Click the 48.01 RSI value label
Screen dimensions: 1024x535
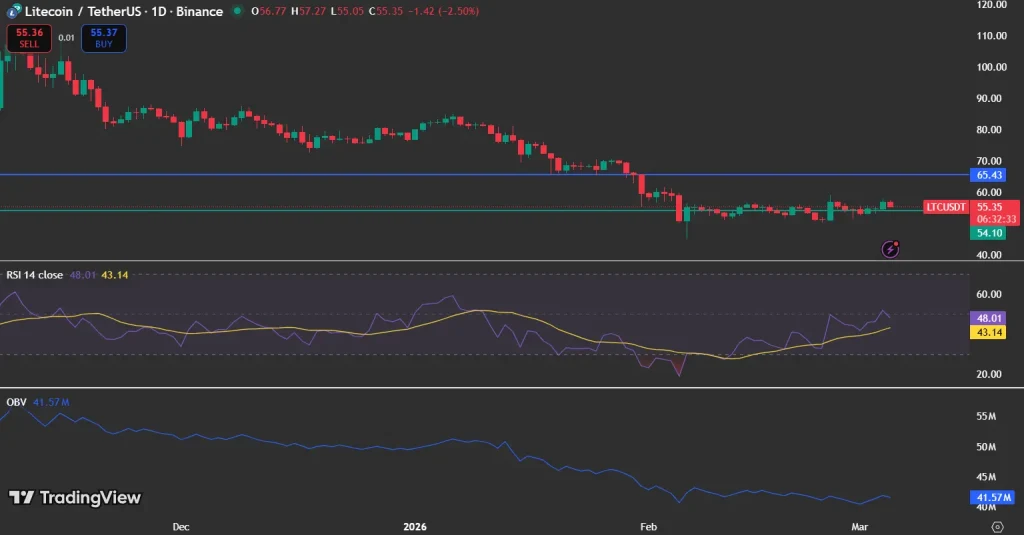click(989, 318)
